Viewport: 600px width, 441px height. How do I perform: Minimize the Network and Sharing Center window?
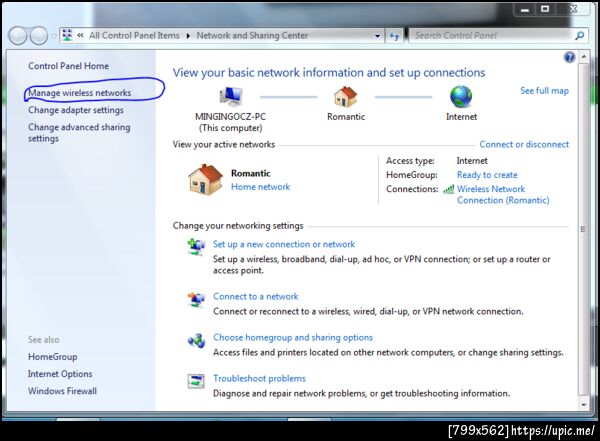[x=525, y=10]
